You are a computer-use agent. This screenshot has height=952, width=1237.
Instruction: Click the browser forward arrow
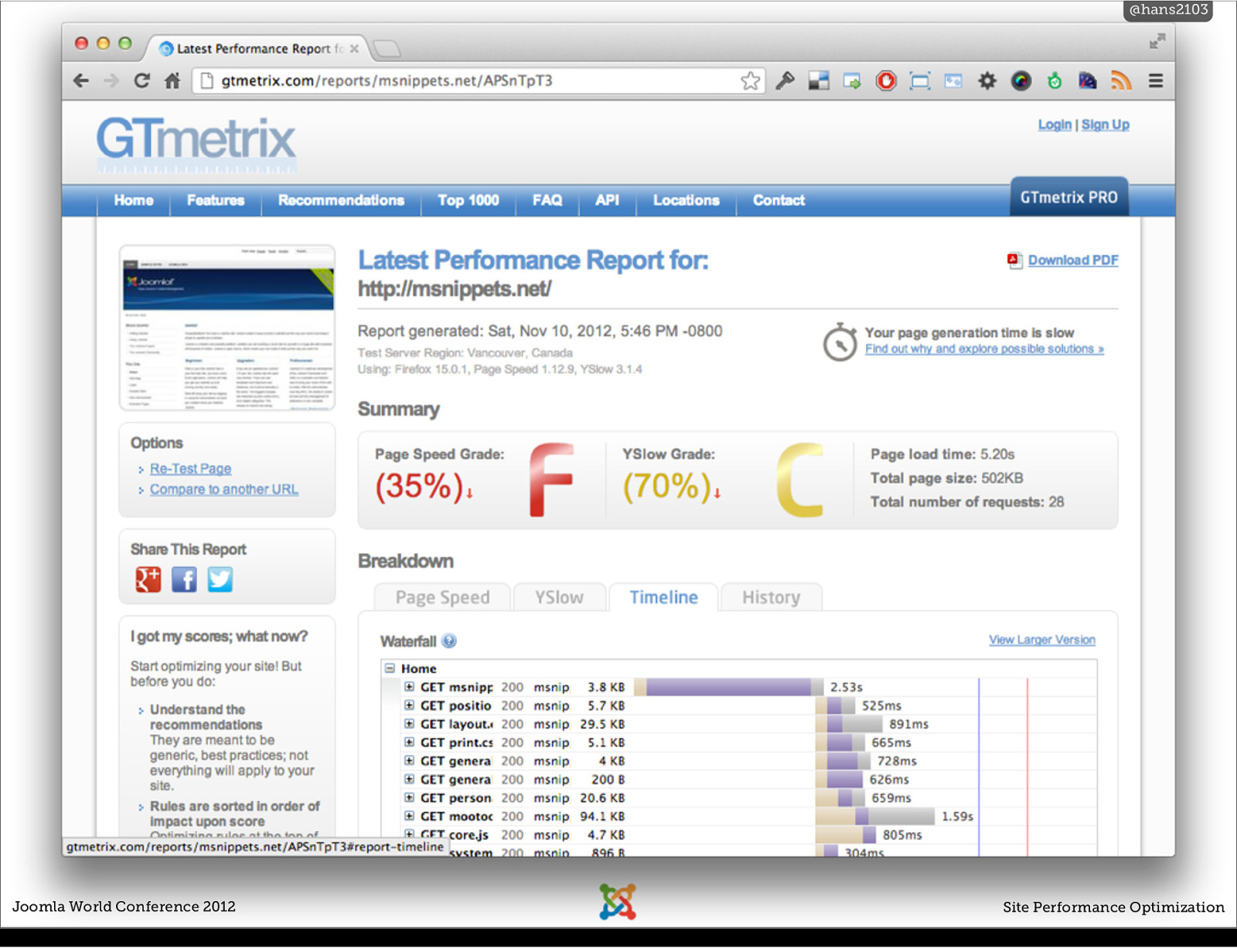[111, 80]
